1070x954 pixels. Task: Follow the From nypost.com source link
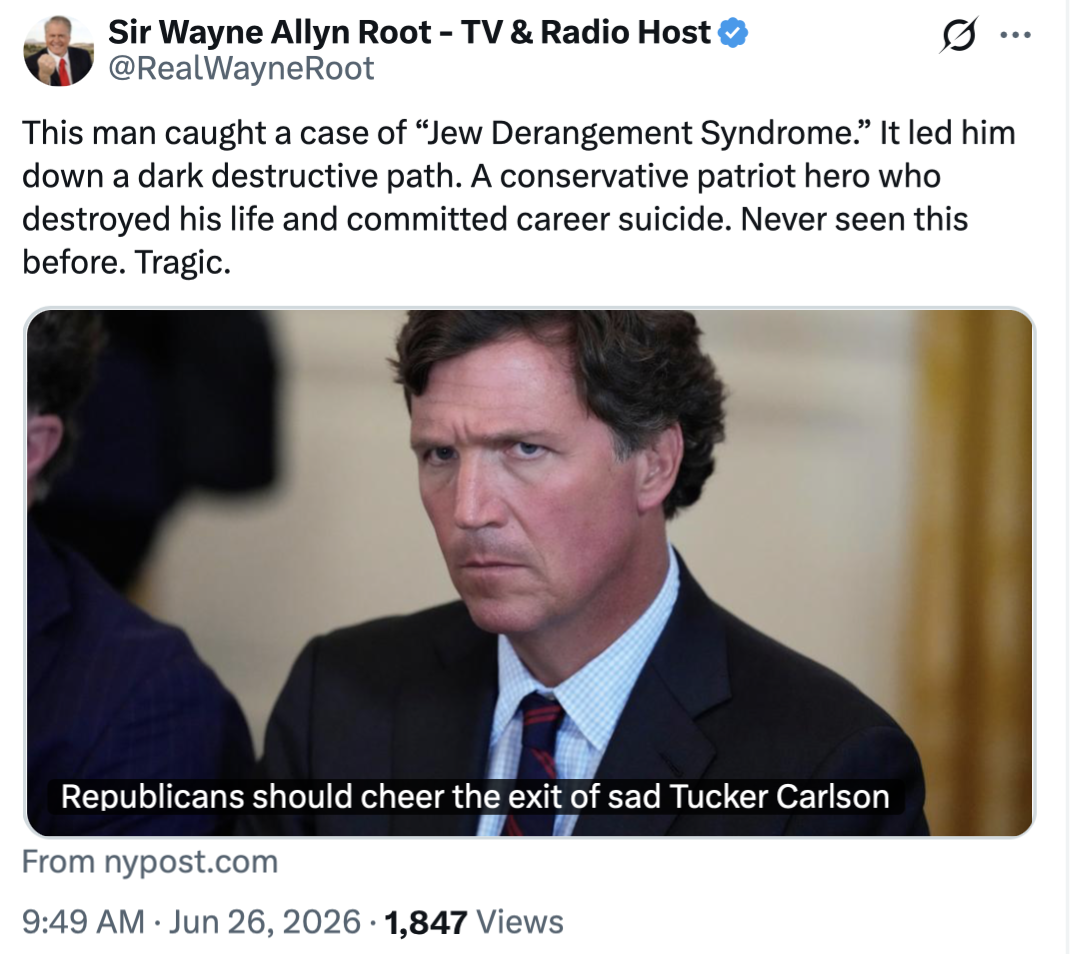click(x=150, y=862)
